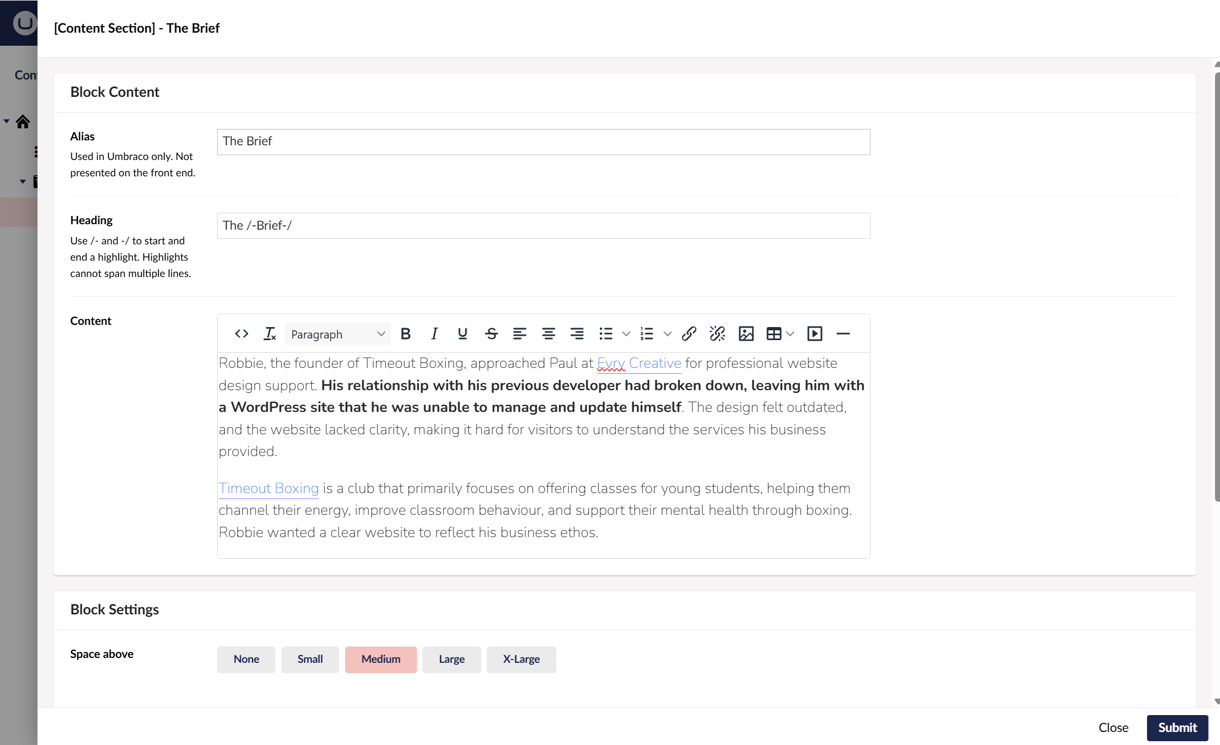
Task: Click the Embed media icon
Action: 814,333
